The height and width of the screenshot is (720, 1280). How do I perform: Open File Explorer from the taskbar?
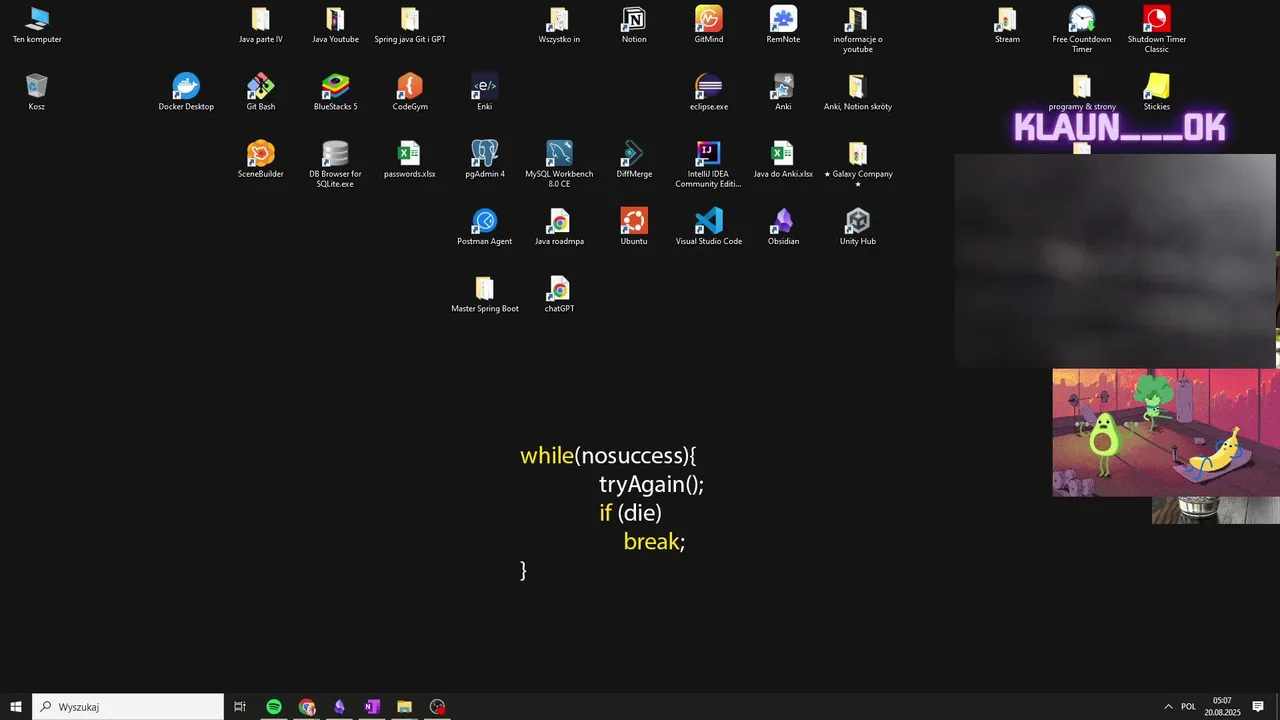coord(404,707)
